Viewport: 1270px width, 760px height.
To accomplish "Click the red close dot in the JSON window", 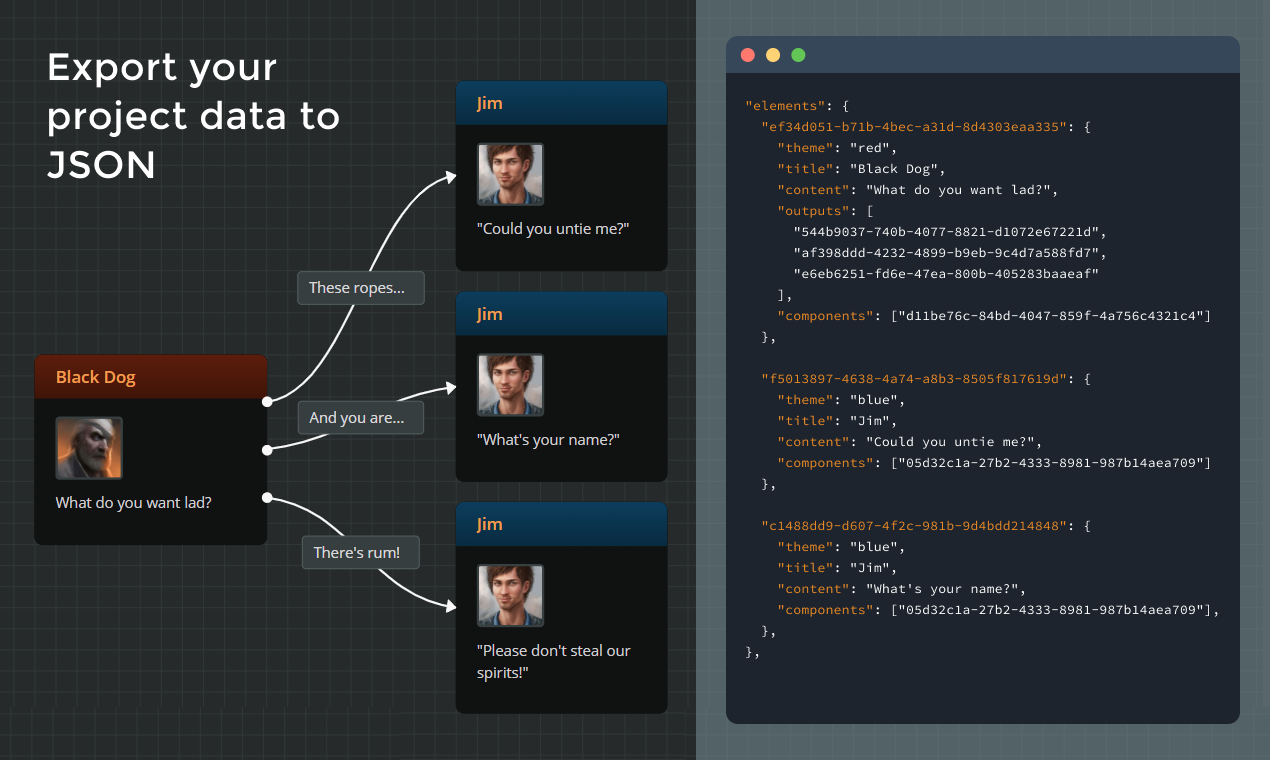I will point(748,55).
